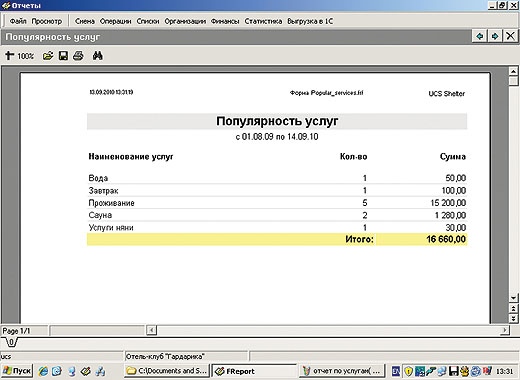Viewport: 520px width, 380px height.
Task: Open a report file with the folder icon
Action: click(x=48, y=56)
